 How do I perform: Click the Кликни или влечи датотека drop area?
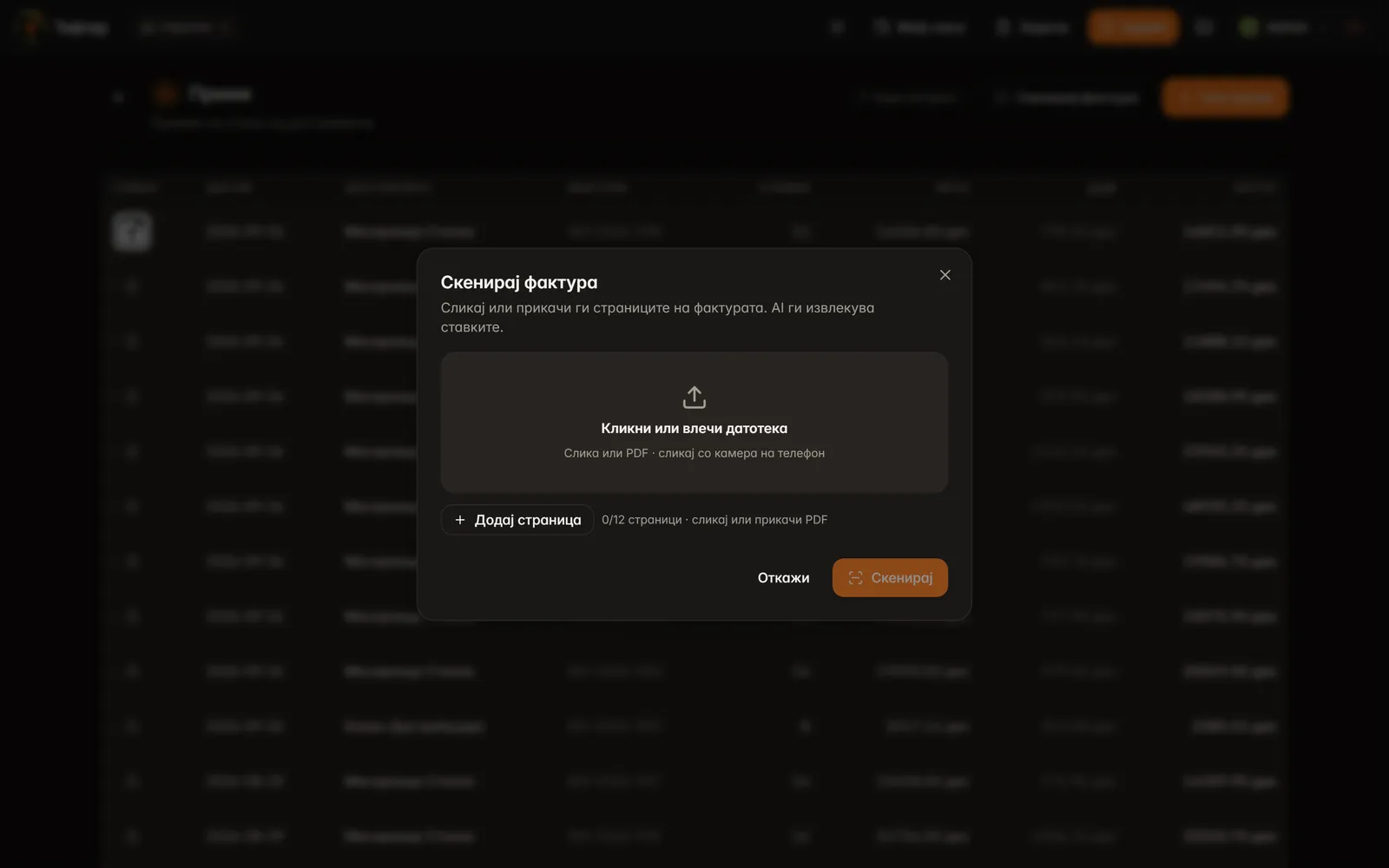pos(694,423)
